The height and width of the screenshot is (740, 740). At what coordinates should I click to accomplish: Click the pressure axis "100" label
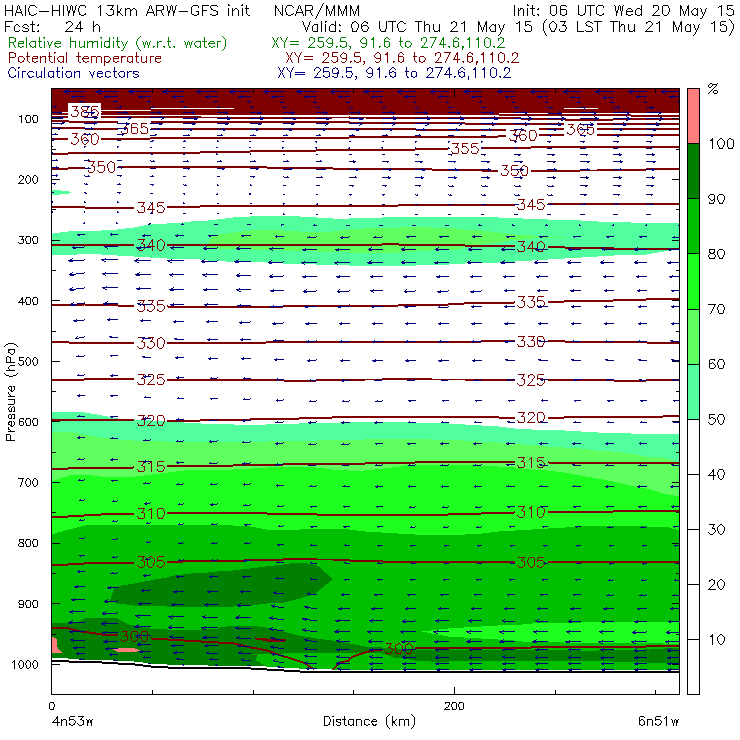click(x=28, y=119)
